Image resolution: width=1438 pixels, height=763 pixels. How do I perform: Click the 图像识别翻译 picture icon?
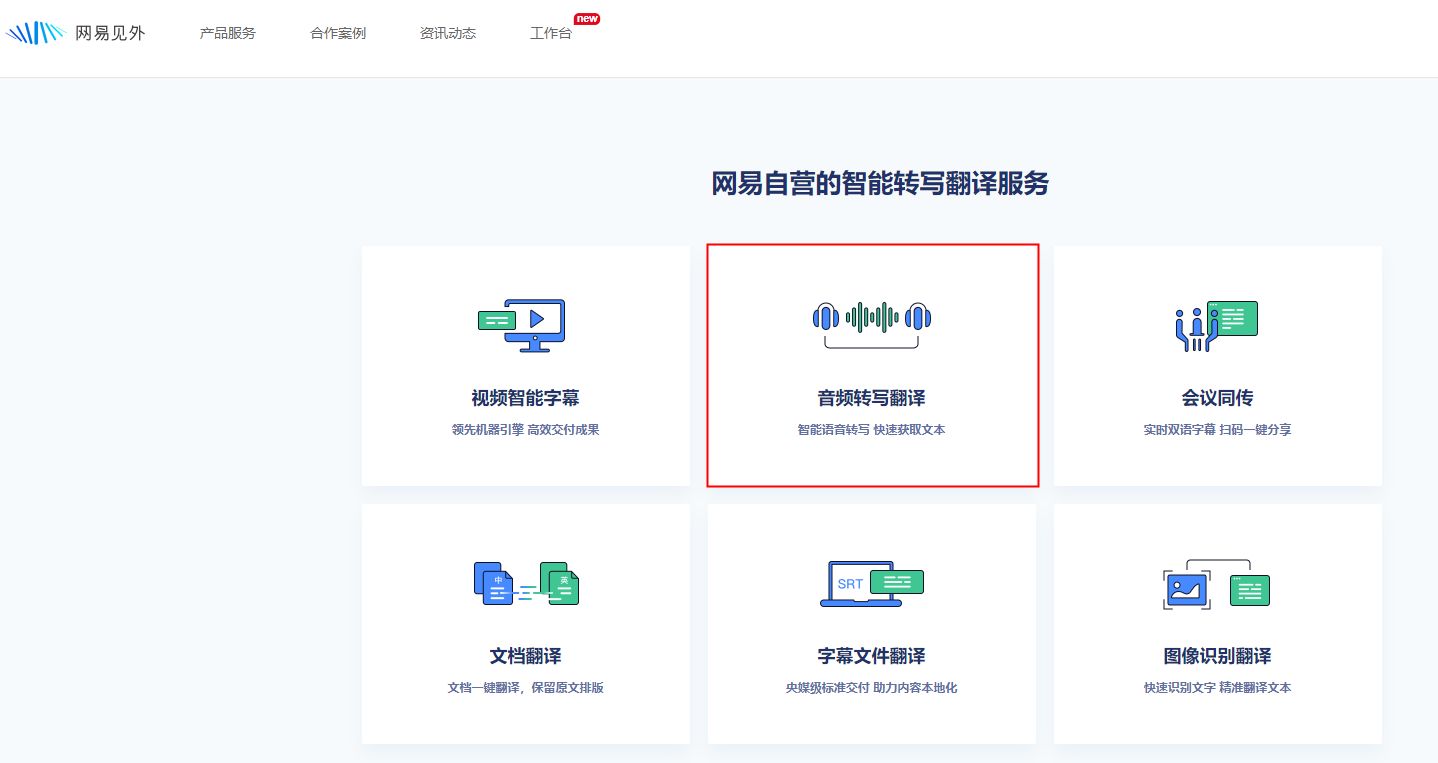(x=1217, y=585)
